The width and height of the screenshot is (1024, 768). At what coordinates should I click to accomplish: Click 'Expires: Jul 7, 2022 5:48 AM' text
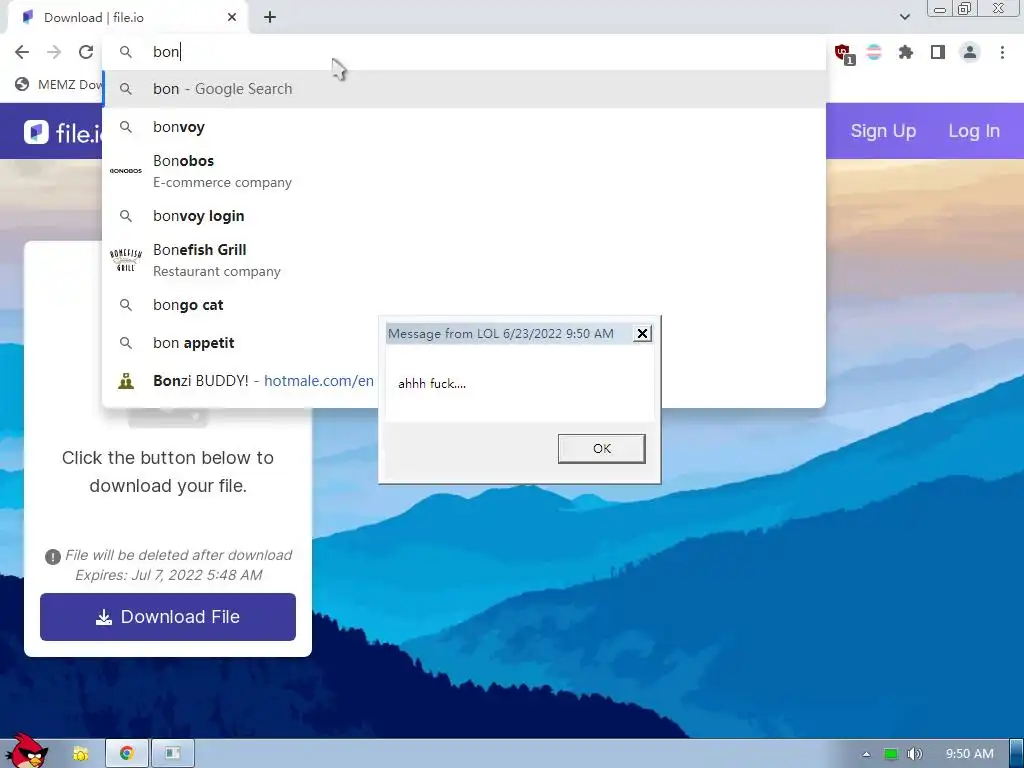pyautogui.click(x=168, y=575)
